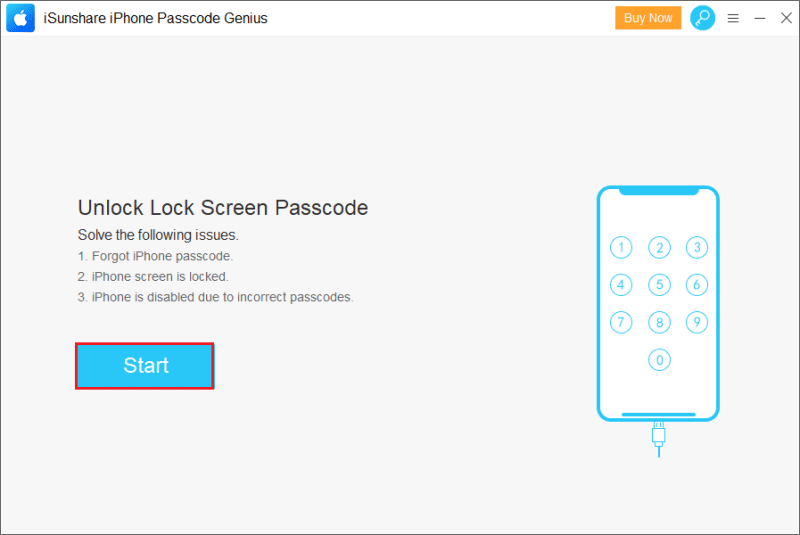Click keypad digit 2 on phone illustration
The width and height of the screenshot is (800, 535).
pyautogui.click(x=659, y=247)
